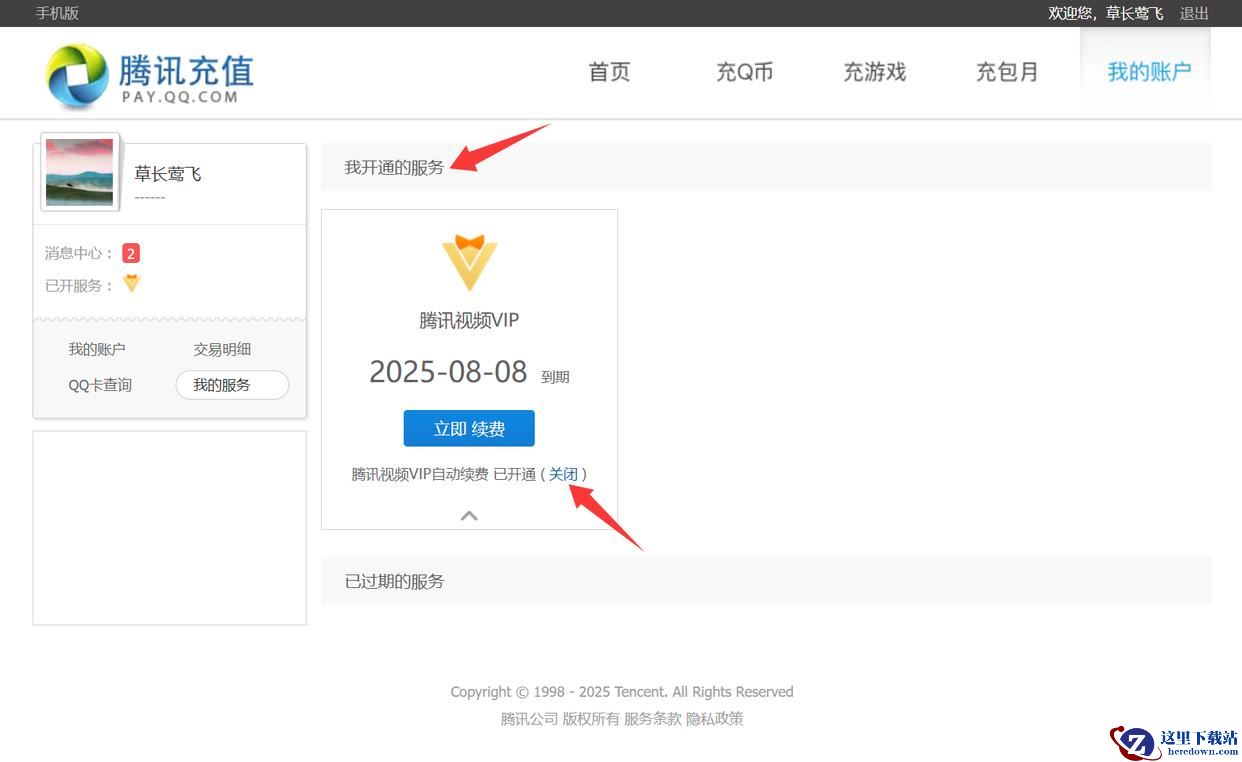Click the 腾讯公司 footer link
This screenshot has width=1242, height=762.
529,718
